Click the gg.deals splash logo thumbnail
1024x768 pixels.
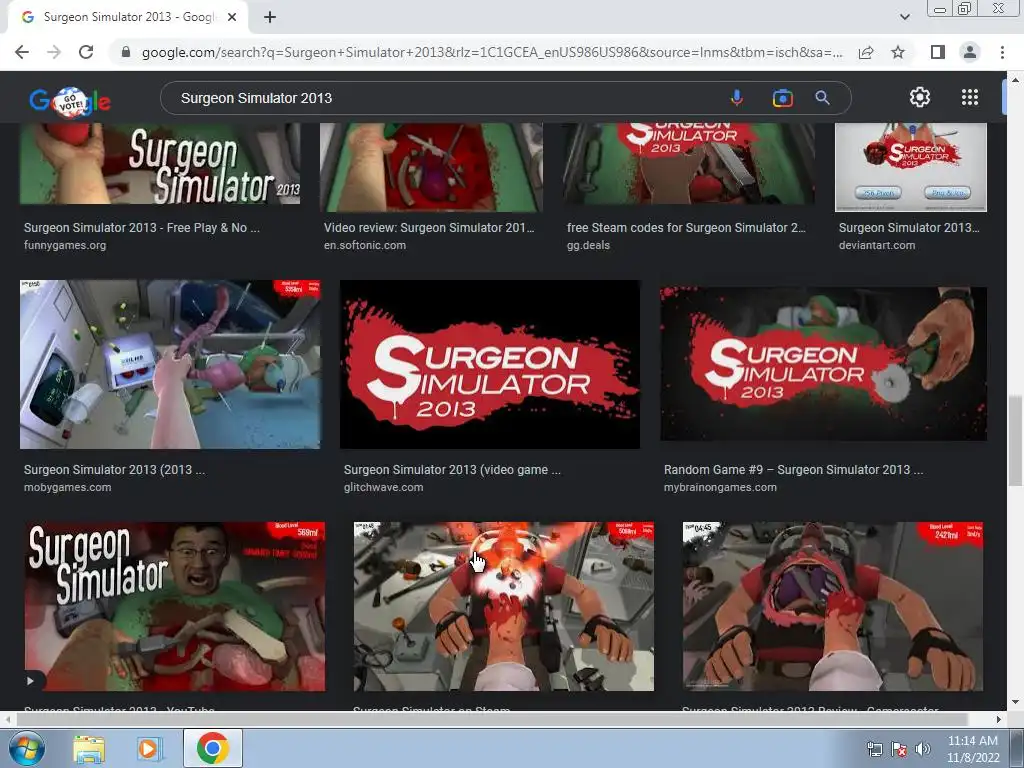(x=688, y=163)
